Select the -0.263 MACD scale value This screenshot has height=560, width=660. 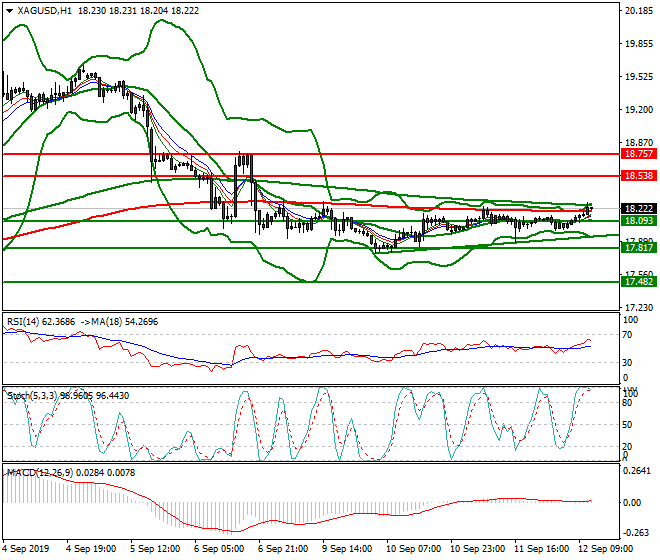pos(637,533)
